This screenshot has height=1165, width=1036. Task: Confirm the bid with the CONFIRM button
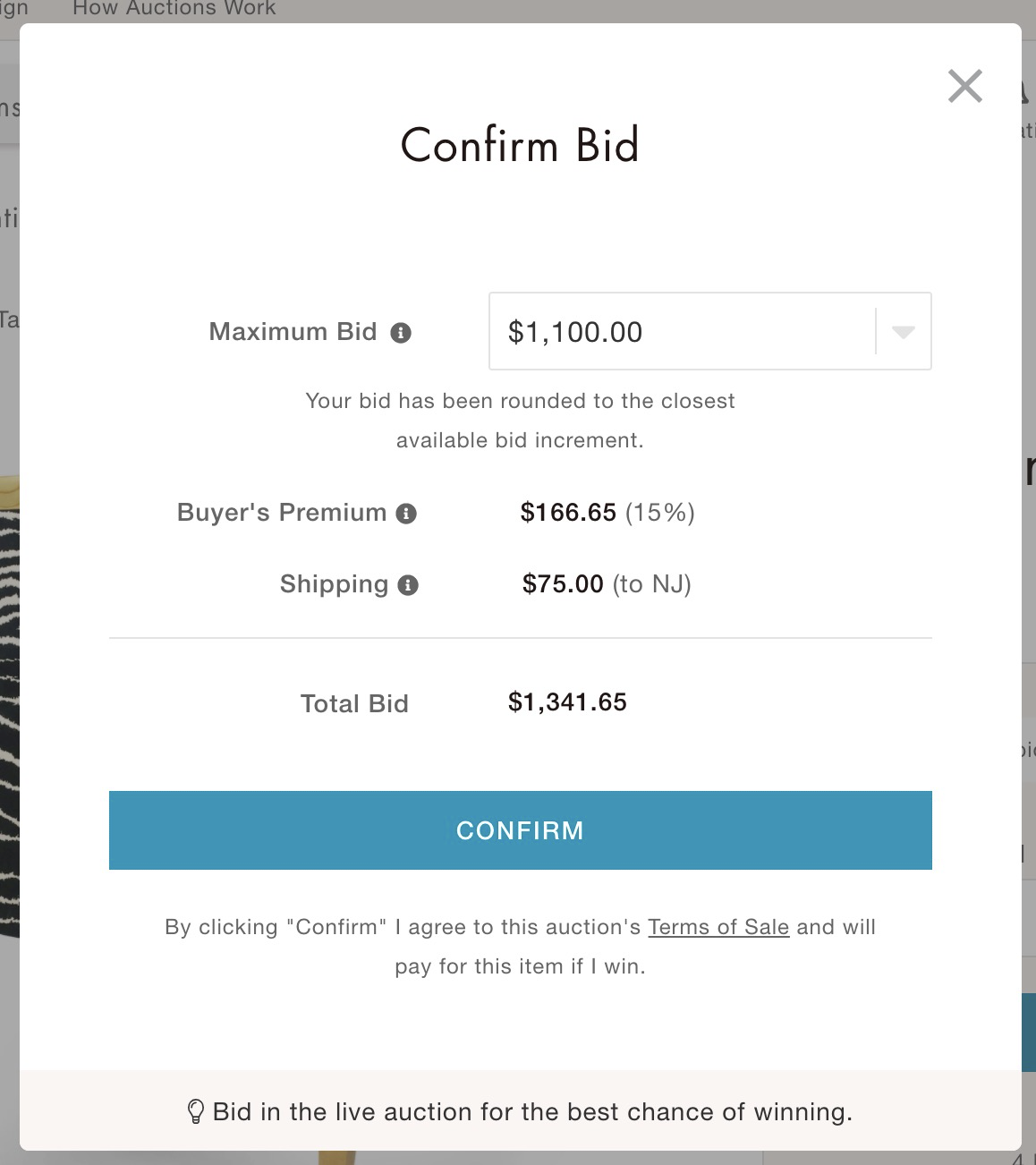click(520, 829)
